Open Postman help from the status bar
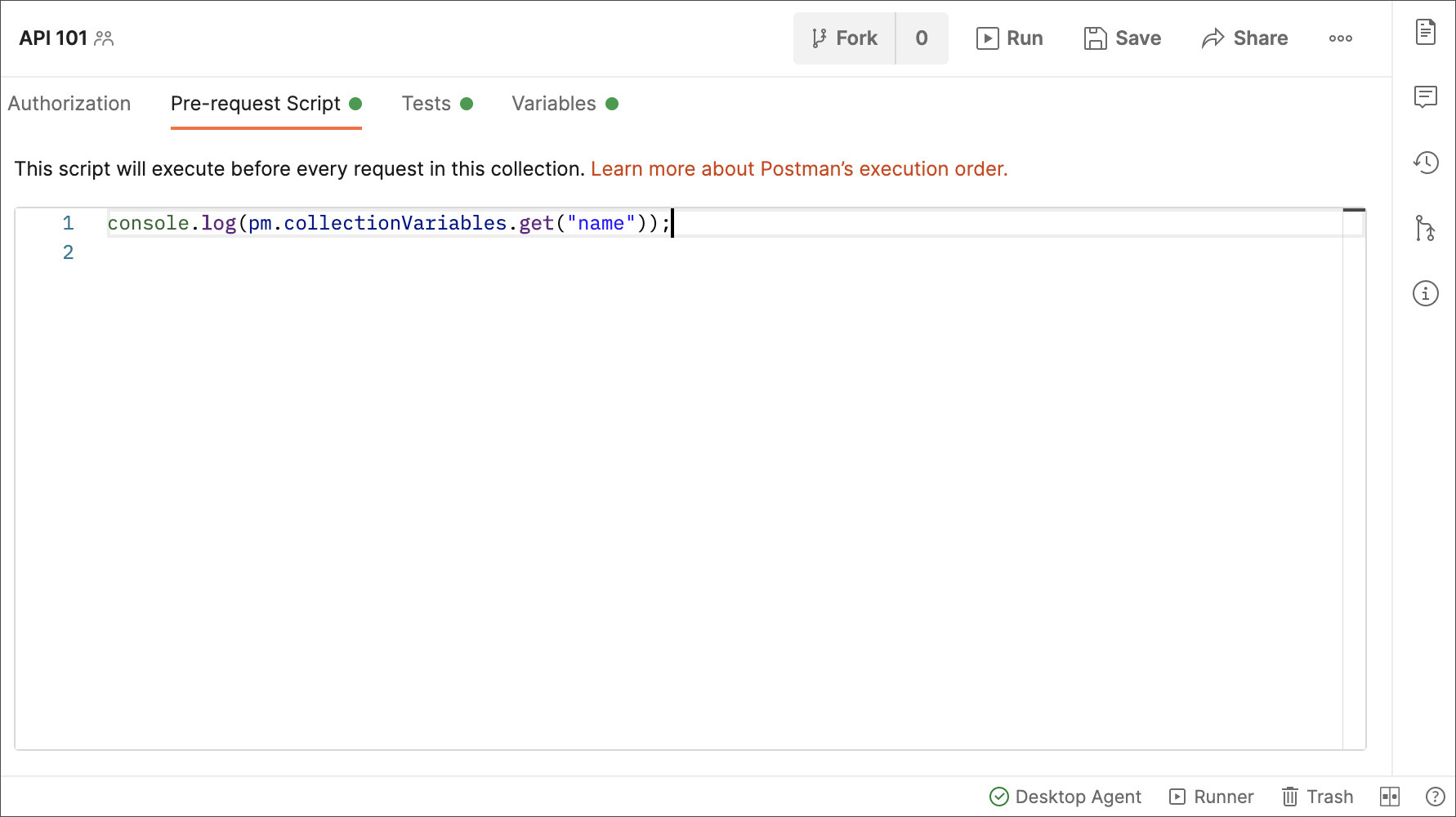The width and height of the screenshot is (1456, 817). [x=1434, y=795]
